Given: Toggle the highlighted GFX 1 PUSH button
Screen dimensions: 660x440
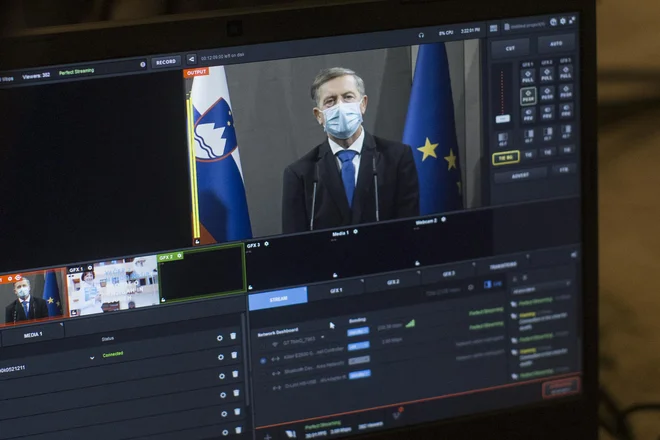Looking at the screenshot, I should click(x=528, y=96).
